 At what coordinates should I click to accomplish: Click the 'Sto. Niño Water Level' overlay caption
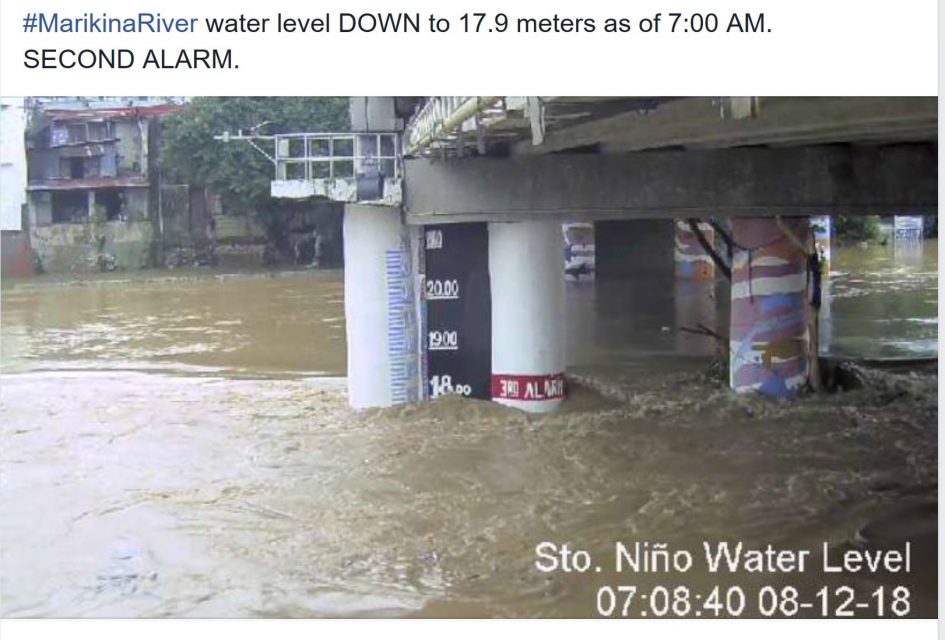coord(722,558)
